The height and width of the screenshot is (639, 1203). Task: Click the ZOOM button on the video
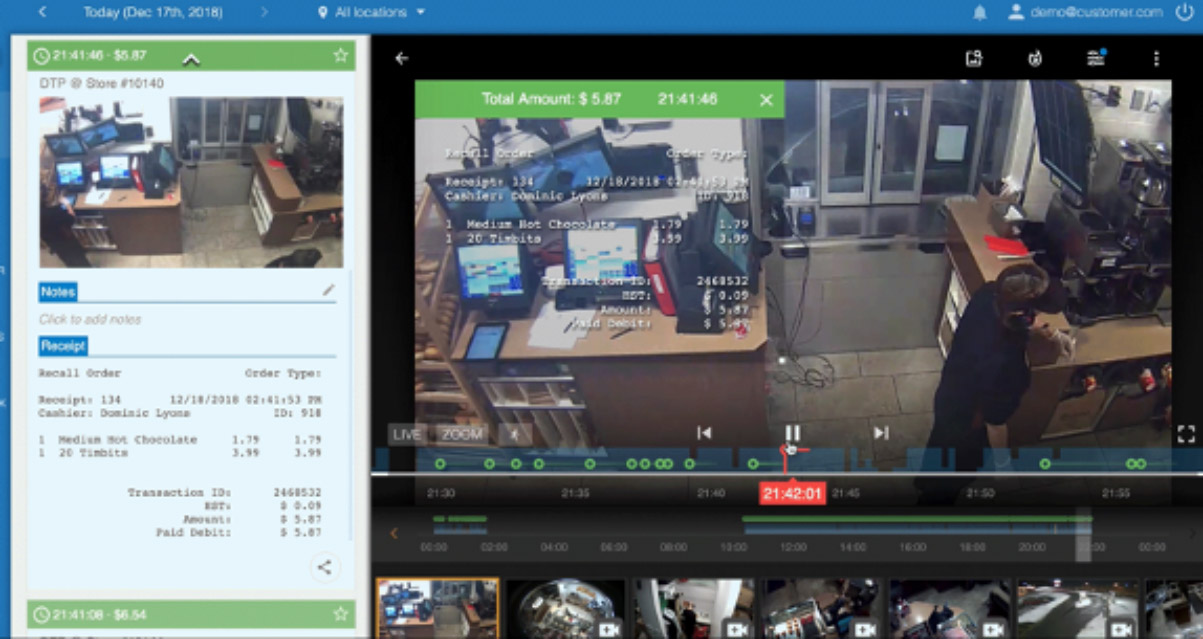[462, 434]
